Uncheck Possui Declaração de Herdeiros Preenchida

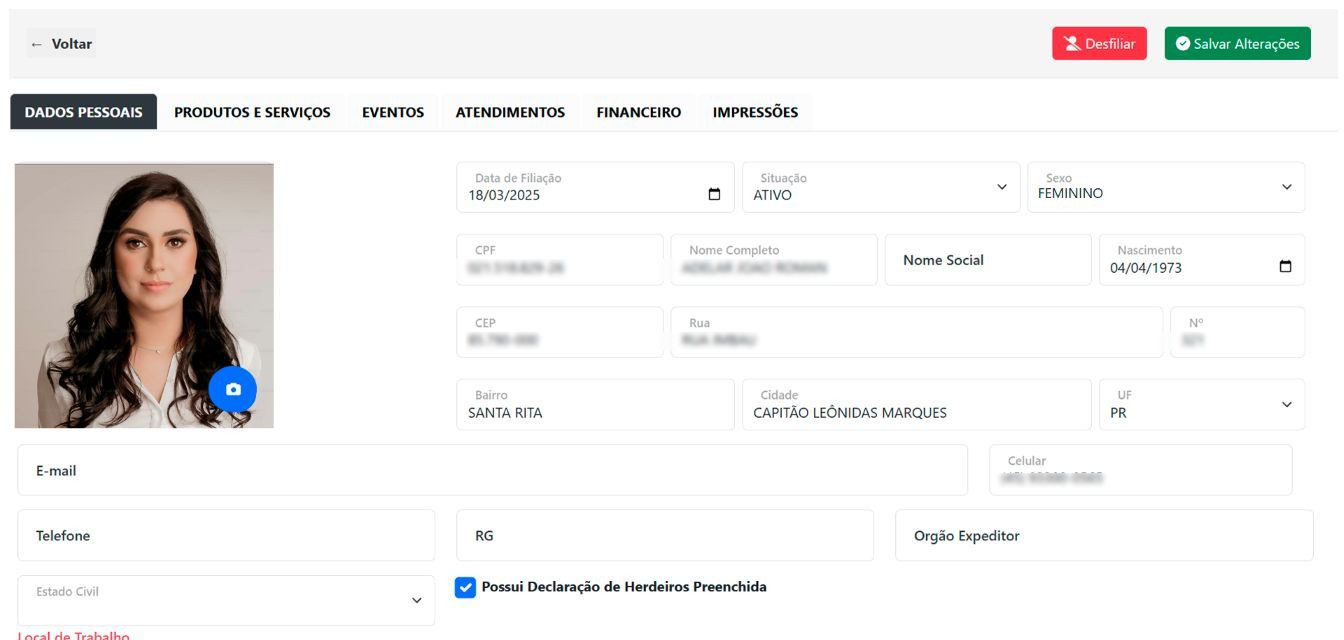pos(463,587)
